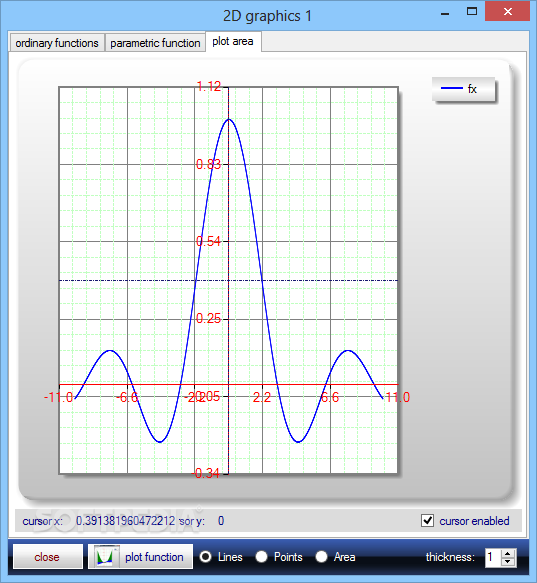The width and height of the screenshot is (537, 583).
Task: Switch to the ordinary functions tab
Action: click(x=57, y=43)
